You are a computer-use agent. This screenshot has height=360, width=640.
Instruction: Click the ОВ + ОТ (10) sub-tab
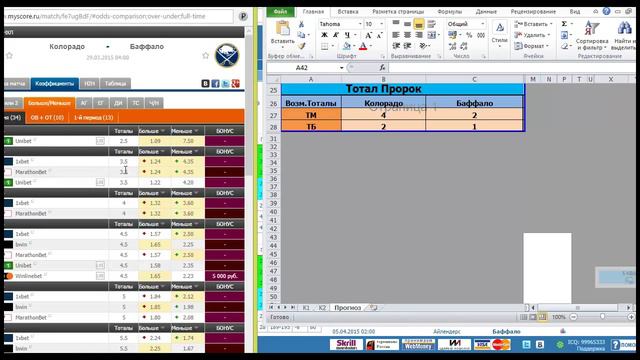point(47,118)
